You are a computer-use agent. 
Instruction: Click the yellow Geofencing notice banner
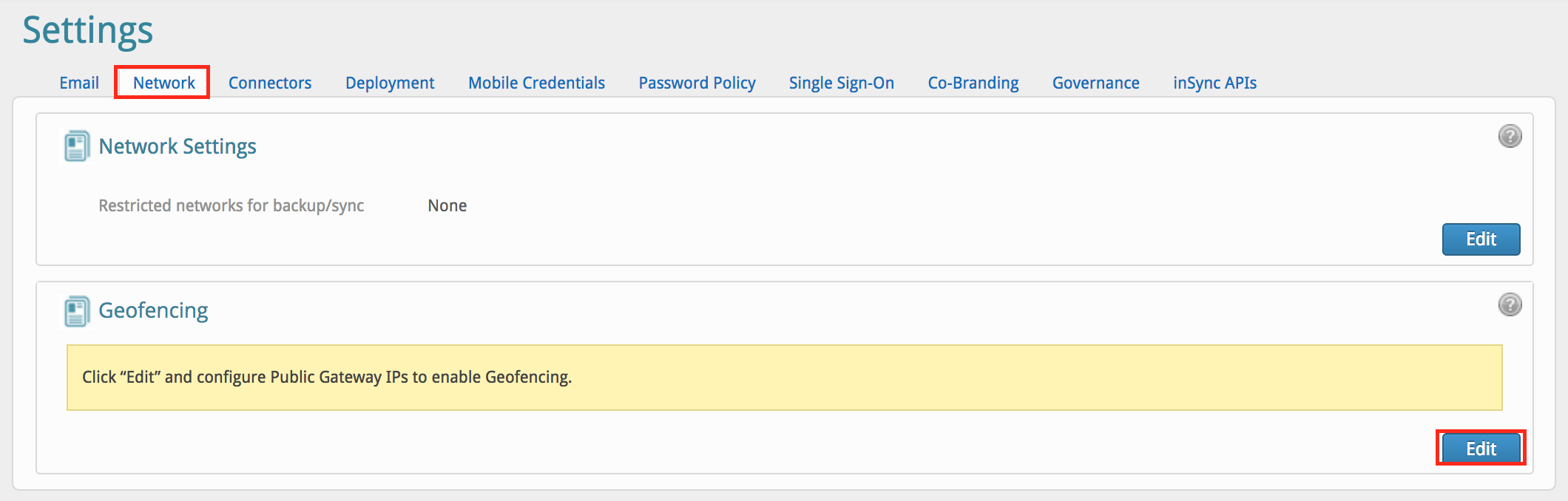784,378
